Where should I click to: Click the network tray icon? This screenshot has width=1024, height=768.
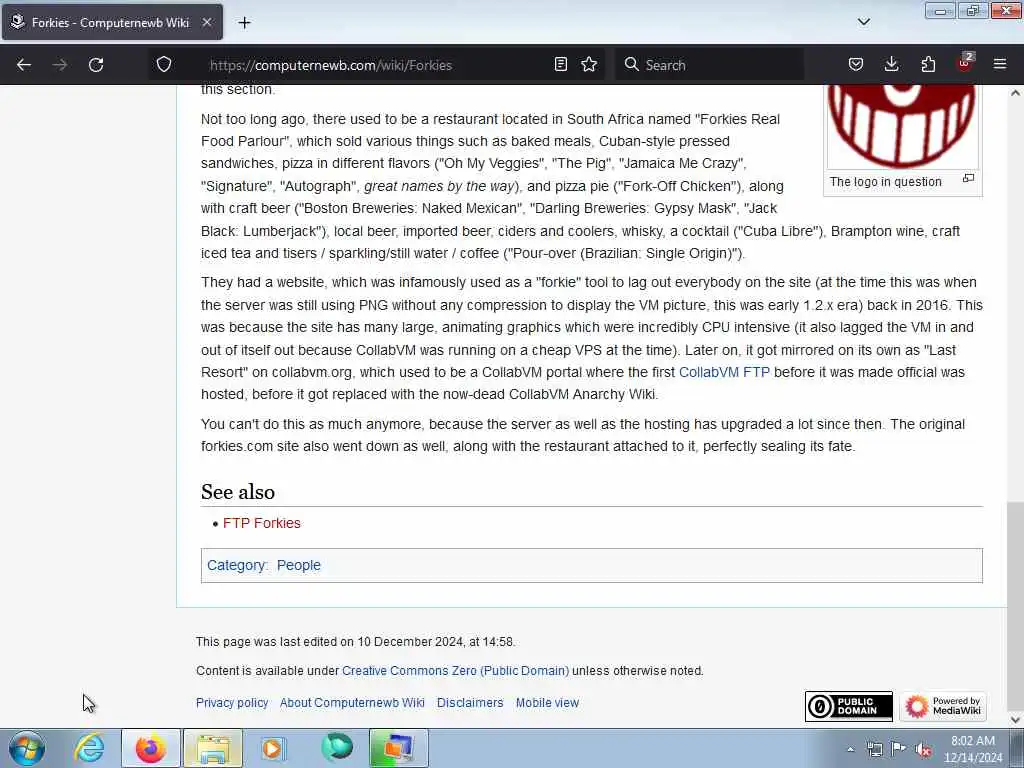[x=874, y=749]
